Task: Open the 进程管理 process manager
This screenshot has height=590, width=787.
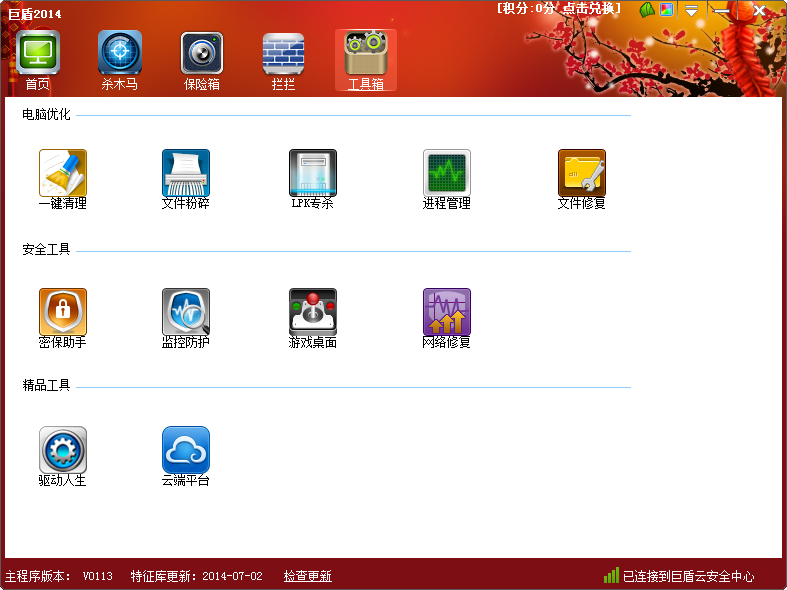Action: point(447,180)
